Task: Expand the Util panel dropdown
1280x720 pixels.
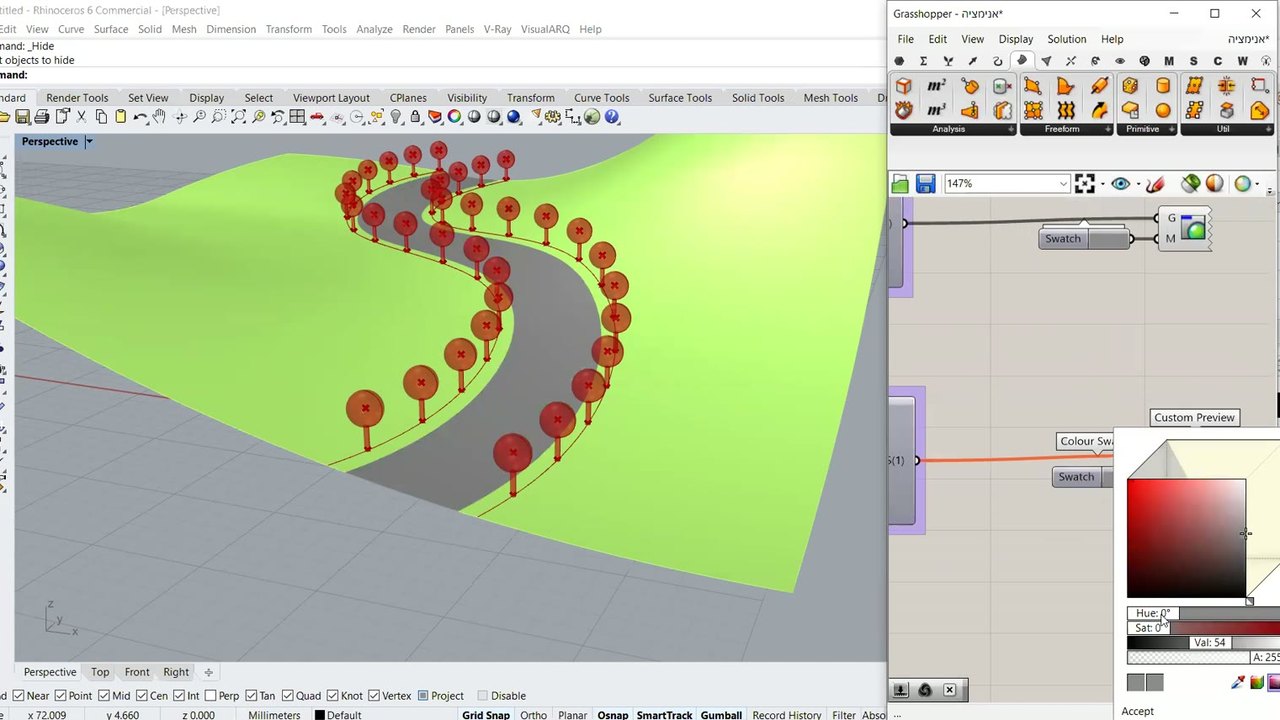Action: pos(1269,129)
